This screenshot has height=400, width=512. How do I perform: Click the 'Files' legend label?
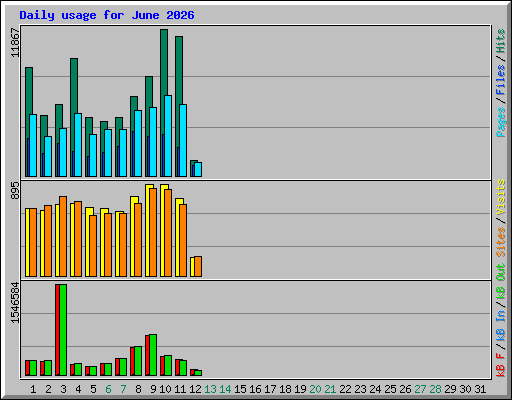pyautogui.click(x=501, y=80)
